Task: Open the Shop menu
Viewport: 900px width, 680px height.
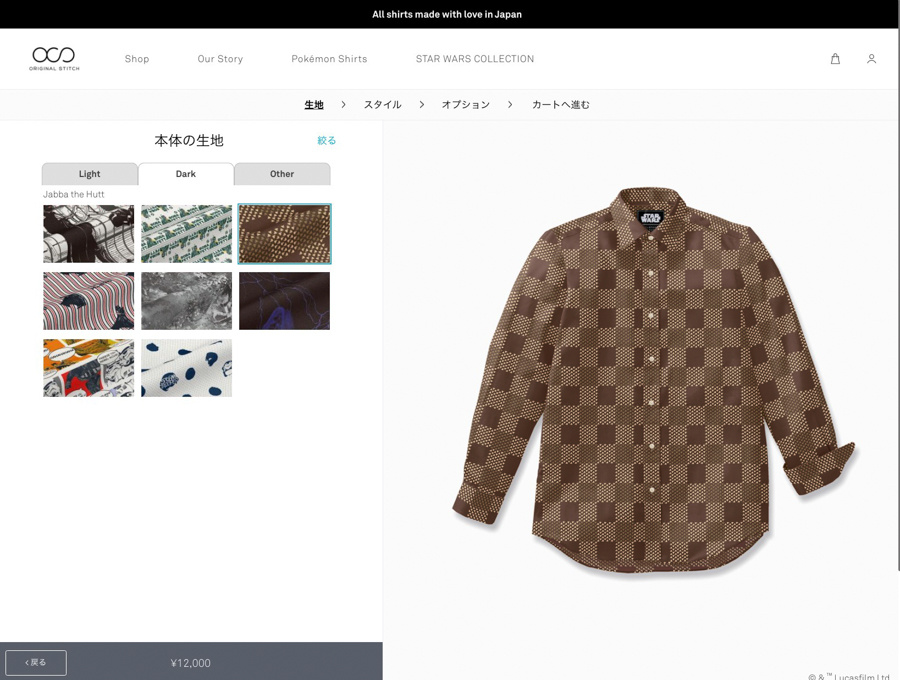Action: click(137, 59)
